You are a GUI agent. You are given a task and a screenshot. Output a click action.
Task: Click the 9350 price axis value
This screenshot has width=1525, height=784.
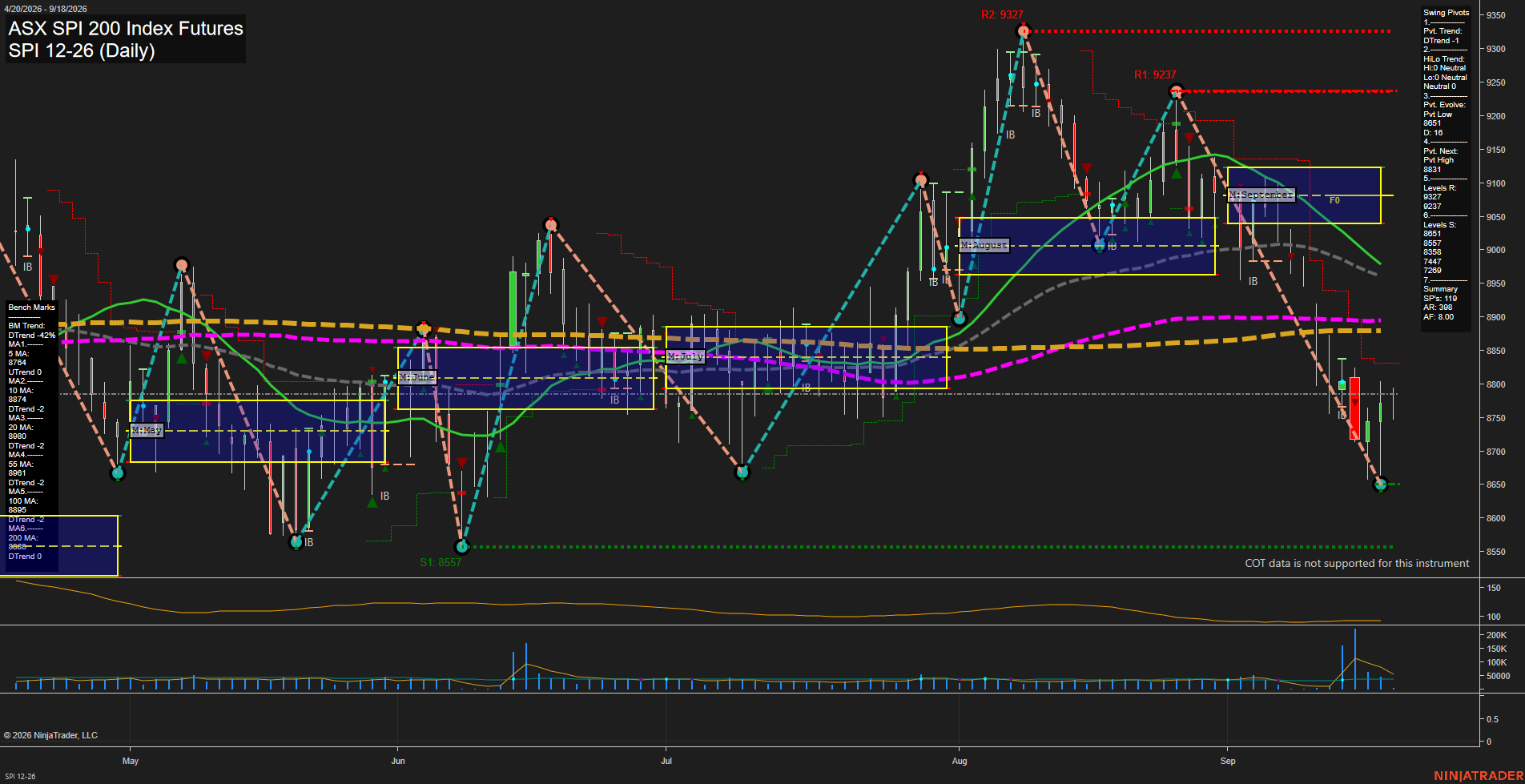pyautogui.click(x=1495, y=15)
